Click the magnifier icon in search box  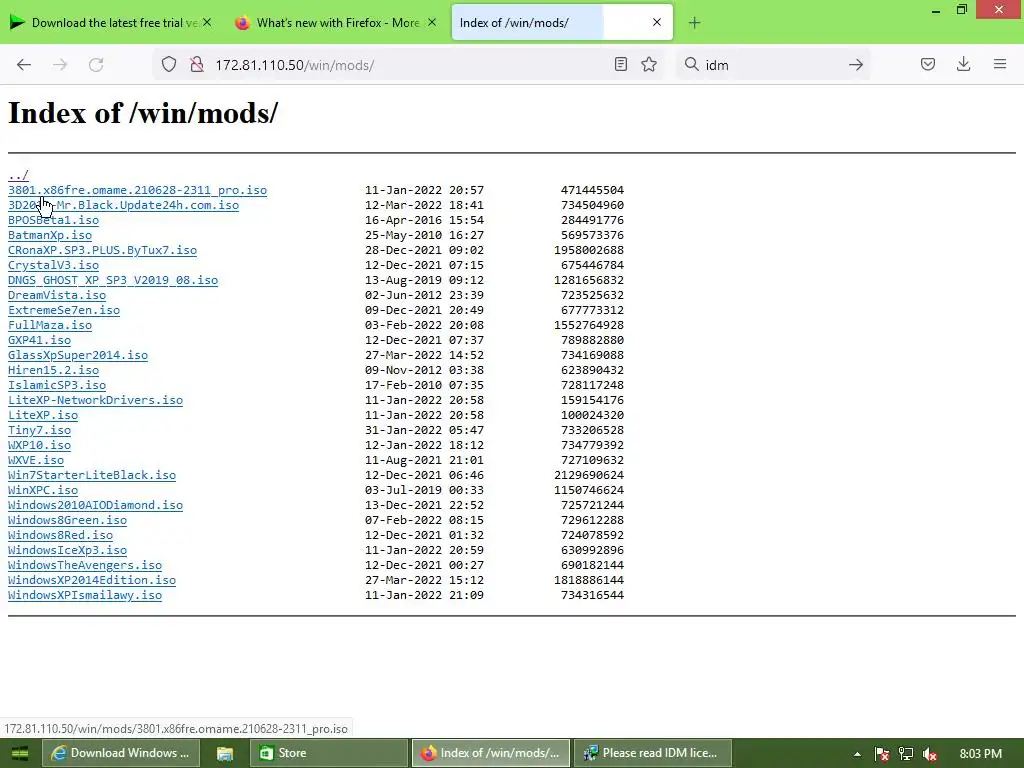pos(692,64)
